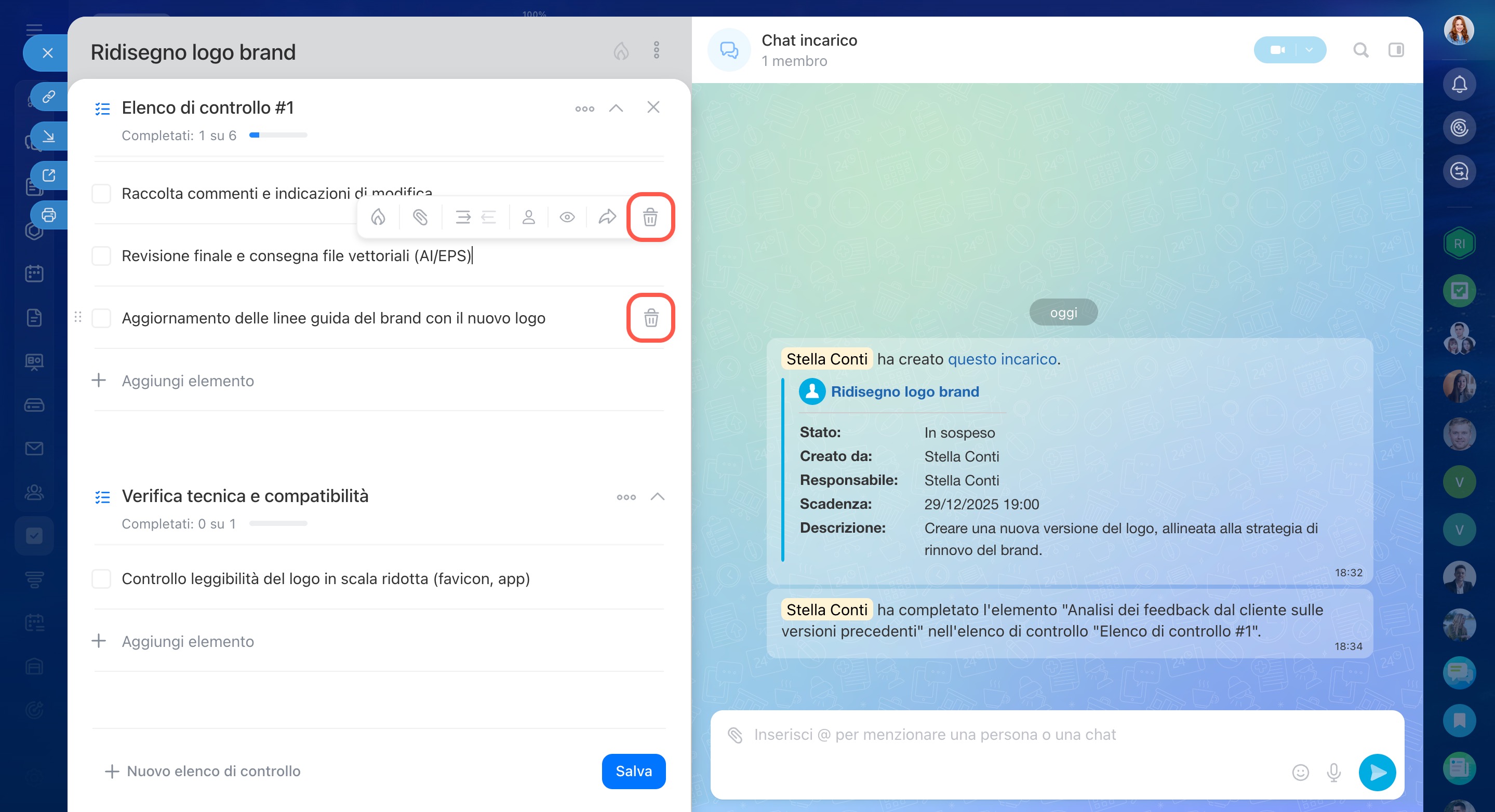Delete the 'Aggiornamento delle linee guida' item
This screenshot has width=1495, height=812.
[x=650, y=318]
